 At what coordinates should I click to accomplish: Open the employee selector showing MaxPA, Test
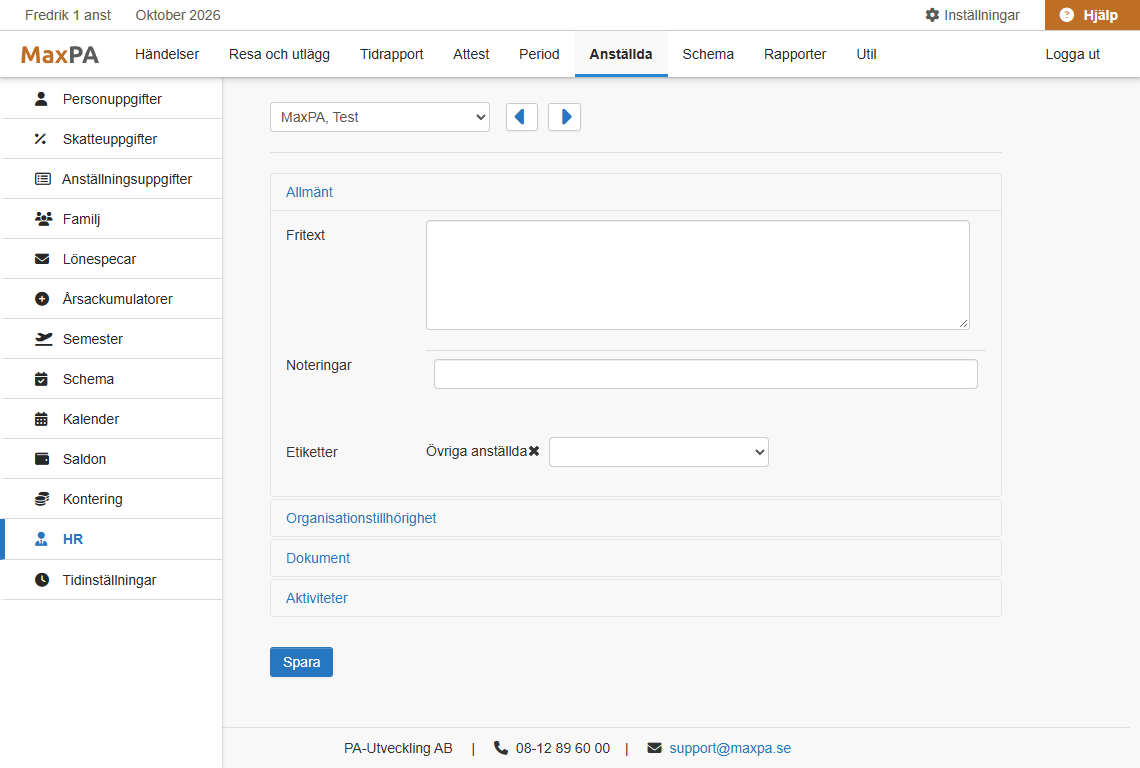380,117
